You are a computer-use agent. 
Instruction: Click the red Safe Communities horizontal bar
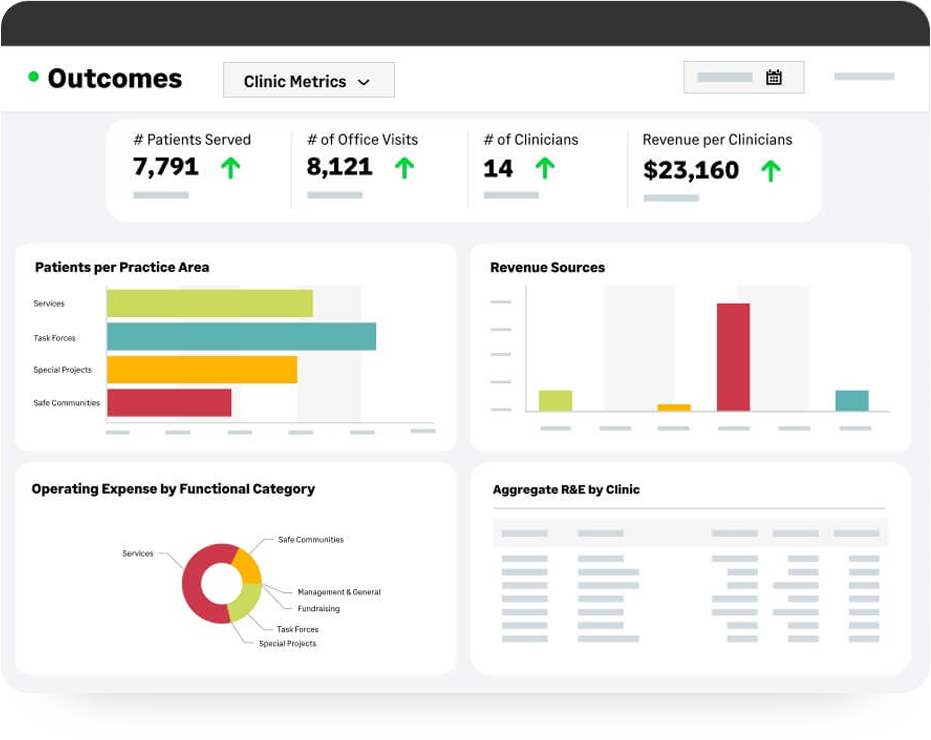(169, 403)
